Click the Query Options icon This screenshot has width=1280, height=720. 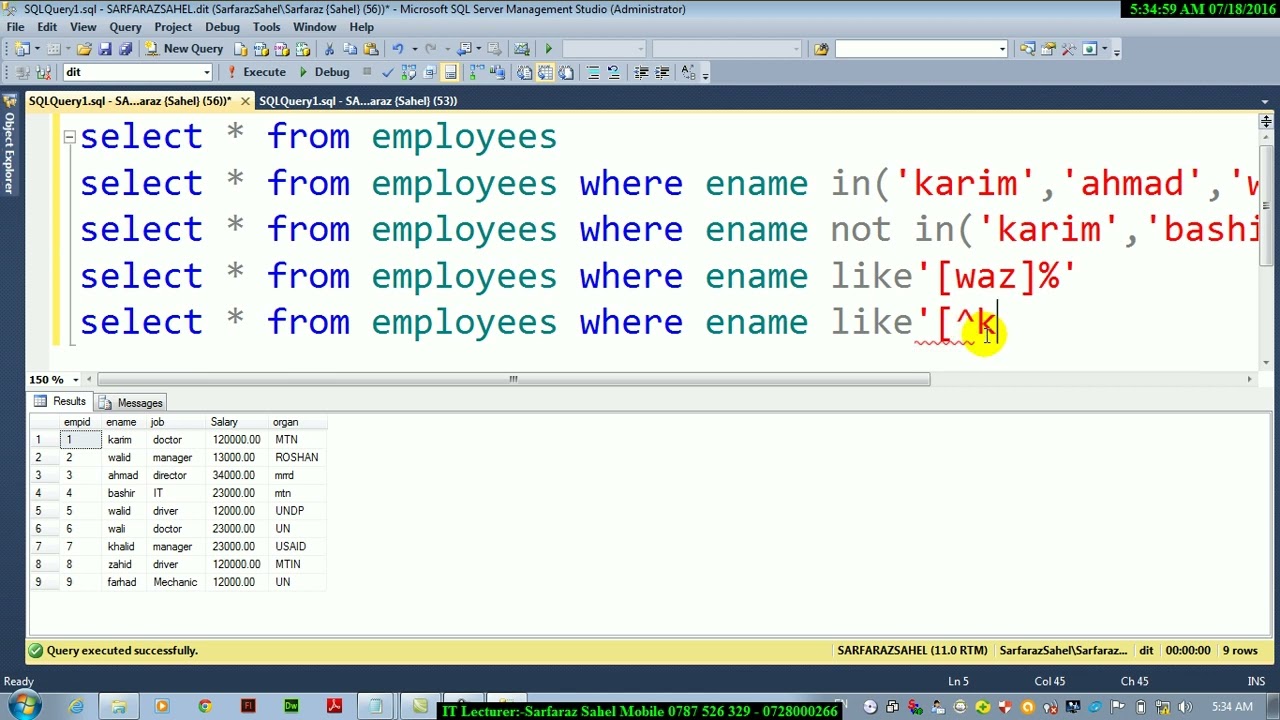pos(430,72)
